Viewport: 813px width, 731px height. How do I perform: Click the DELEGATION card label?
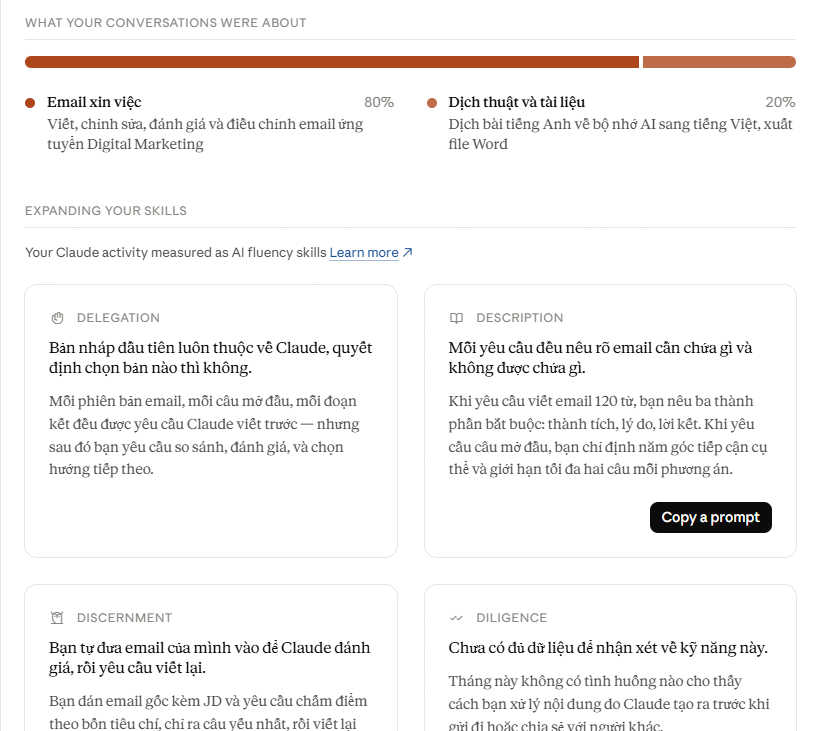click(x=118, y=318)
